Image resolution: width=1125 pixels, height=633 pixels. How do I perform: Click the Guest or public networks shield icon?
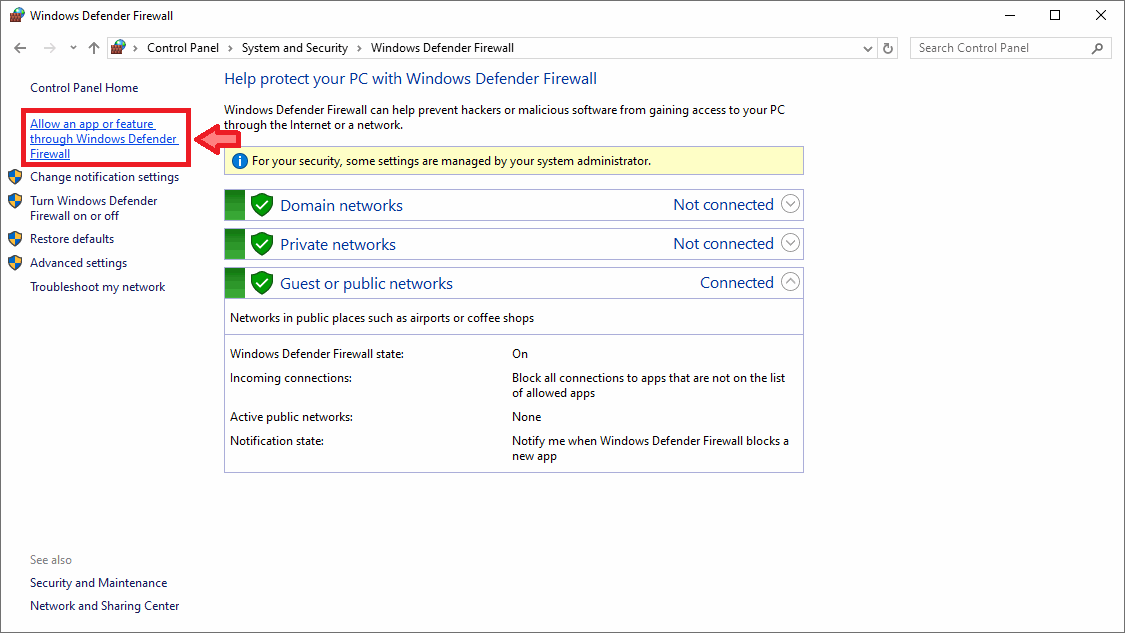pyautogui.click(x=262, y=283)
